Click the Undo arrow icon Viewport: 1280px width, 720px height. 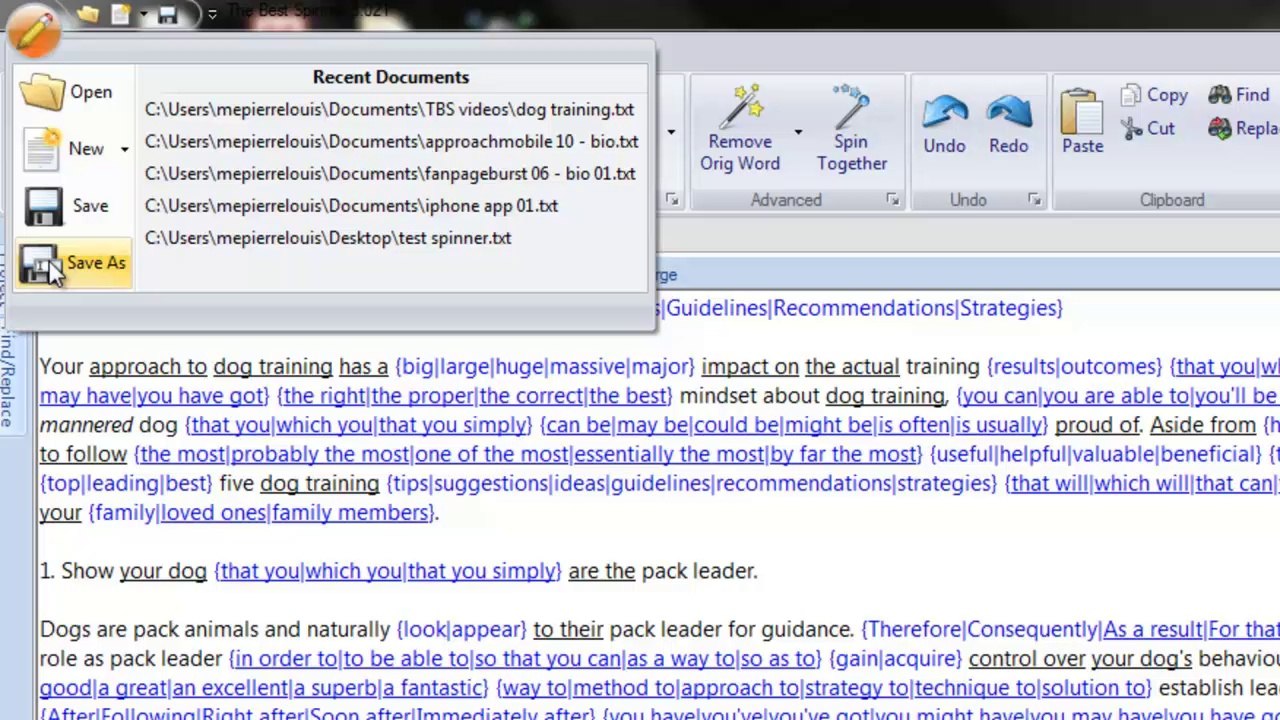(944, 113)
